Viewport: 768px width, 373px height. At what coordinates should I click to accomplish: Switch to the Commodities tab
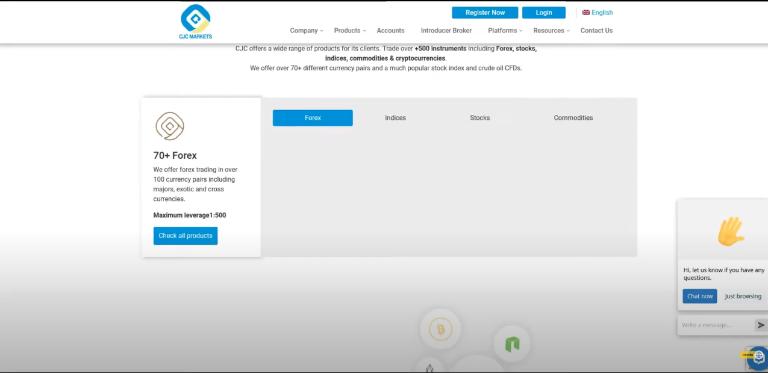(573, 118)
